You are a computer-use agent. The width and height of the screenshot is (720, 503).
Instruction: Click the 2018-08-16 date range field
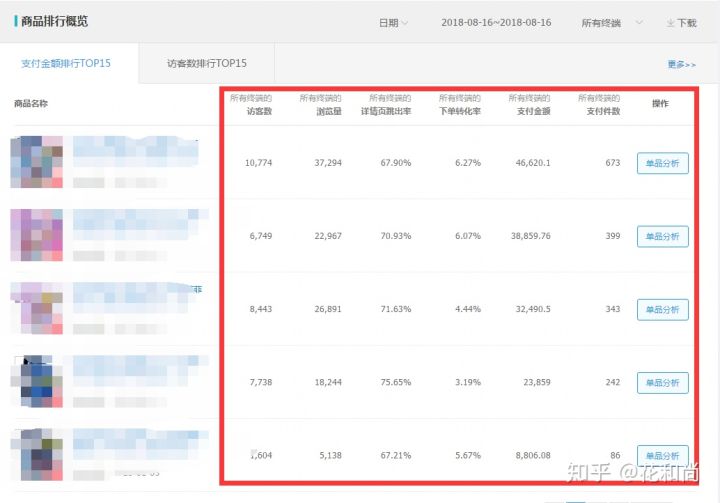point(495,23)
